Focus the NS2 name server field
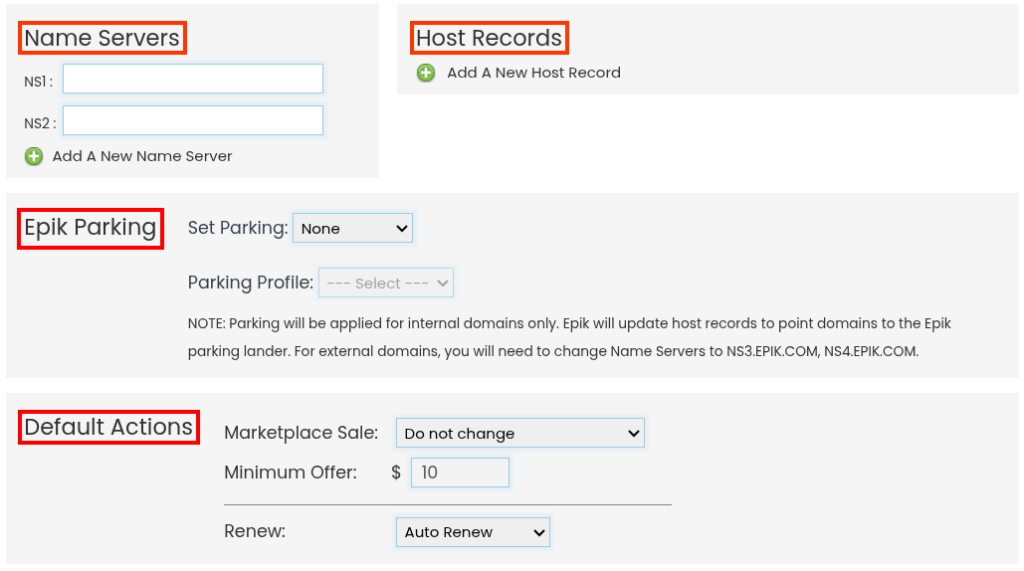The width and height of the screenshot is (1024, 571). (x=193, y=120)
